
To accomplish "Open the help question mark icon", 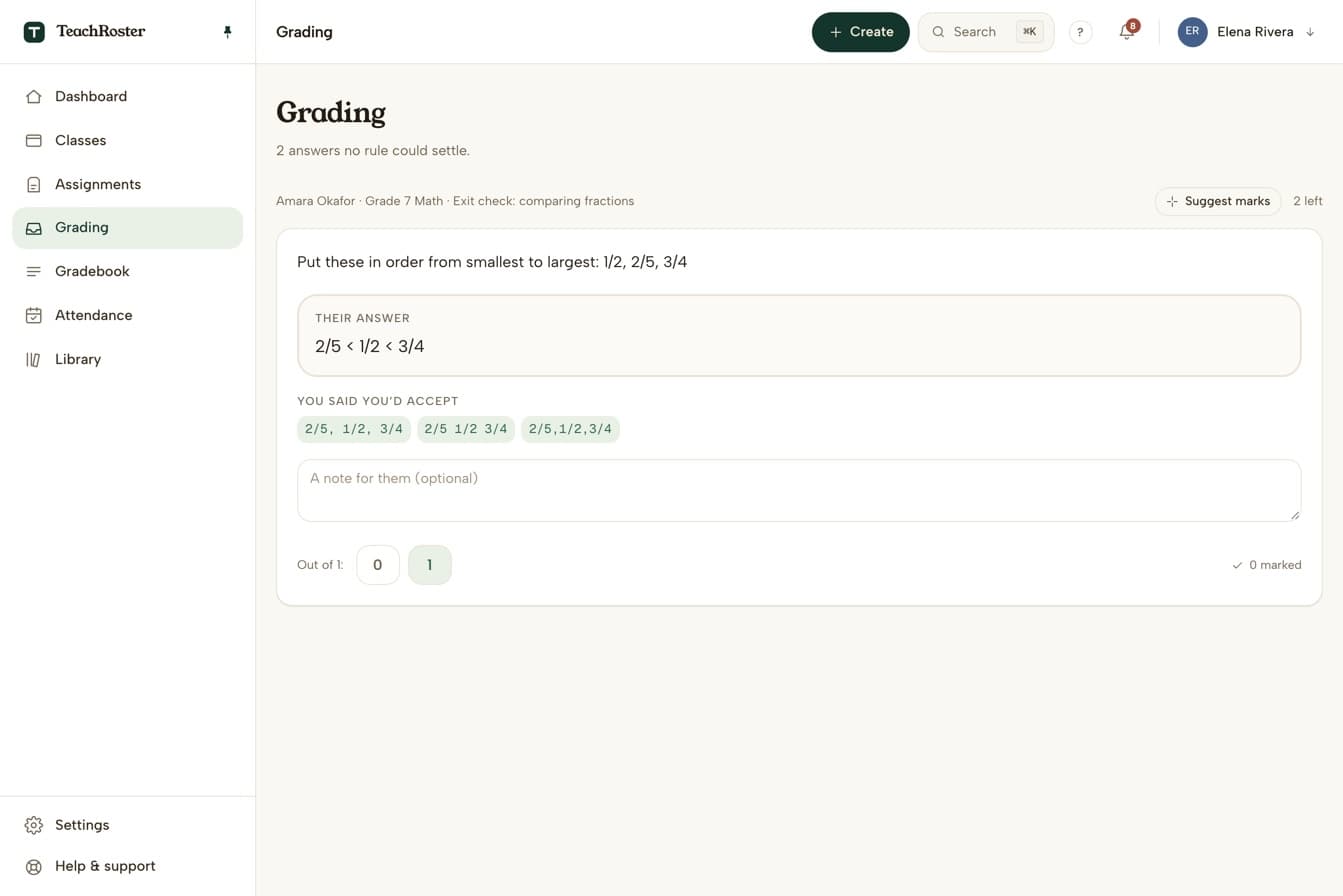I will (x=1080, y=32).
